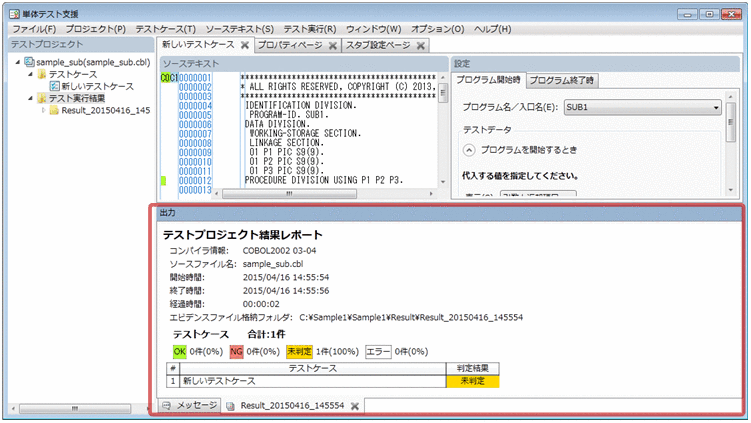
Task: Open the テスト実行(R) menu
Action: 310,29
